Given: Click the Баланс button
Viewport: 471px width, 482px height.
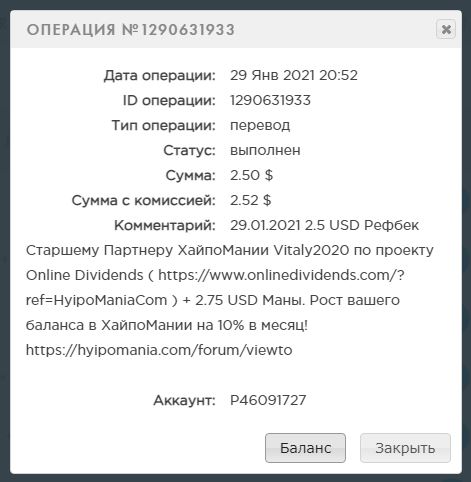Looking at the screenshot, I should (x=305, y=448).
